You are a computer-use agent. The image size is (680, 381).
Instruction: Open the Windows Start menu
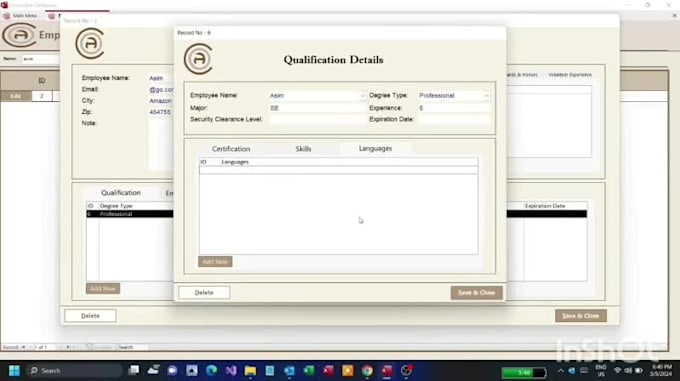[14, 371]
